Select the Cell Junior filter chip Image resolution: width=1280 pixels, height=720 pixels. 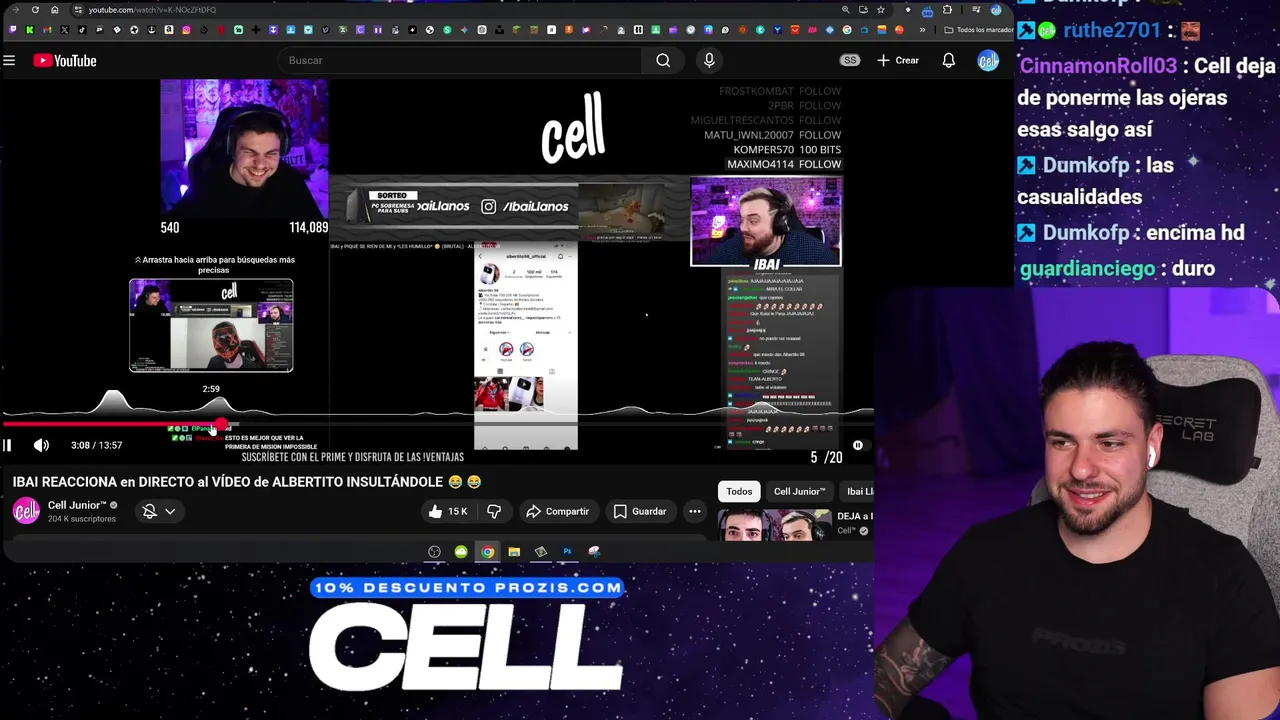tap(799, 491)
